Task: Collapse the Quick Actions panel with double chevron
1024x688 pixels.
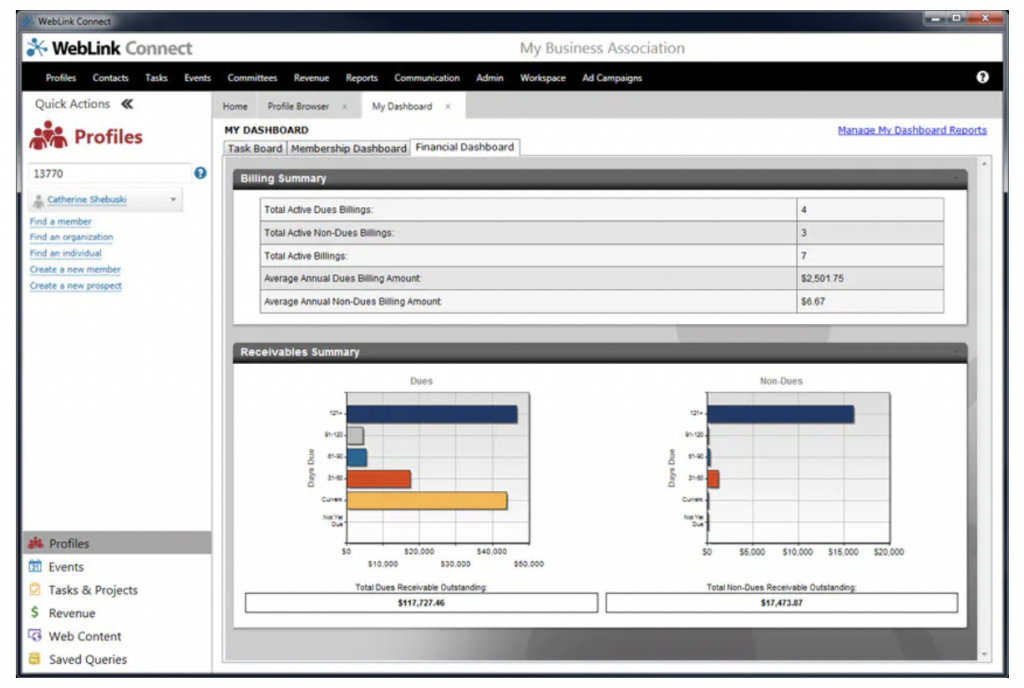Action: click(x=126, y=103)
